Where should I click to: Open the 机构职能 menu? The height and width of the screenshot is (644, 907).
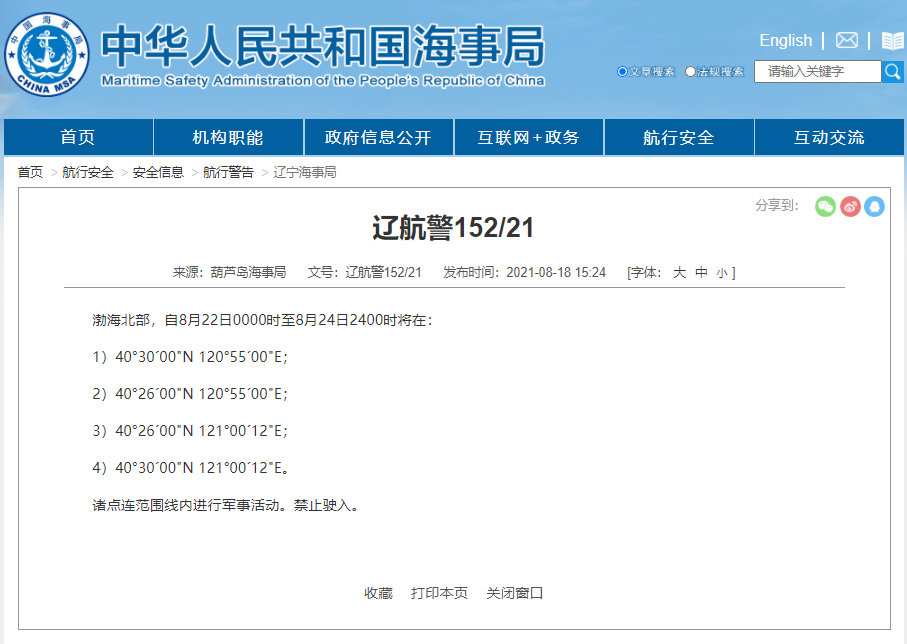[x=228, y=137]
